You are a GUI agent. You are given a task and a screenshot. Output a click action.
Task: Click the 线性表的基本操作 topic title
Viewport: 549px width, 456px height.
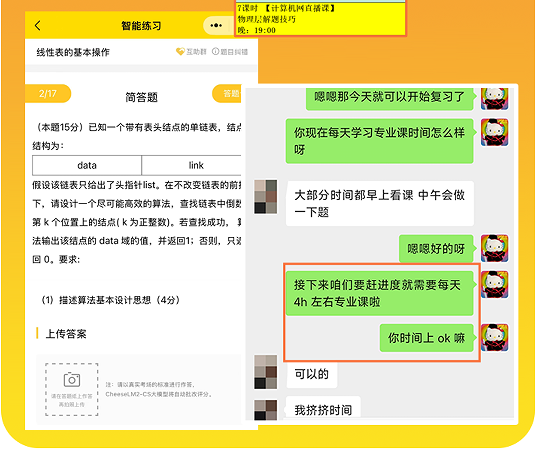[73, 52]
